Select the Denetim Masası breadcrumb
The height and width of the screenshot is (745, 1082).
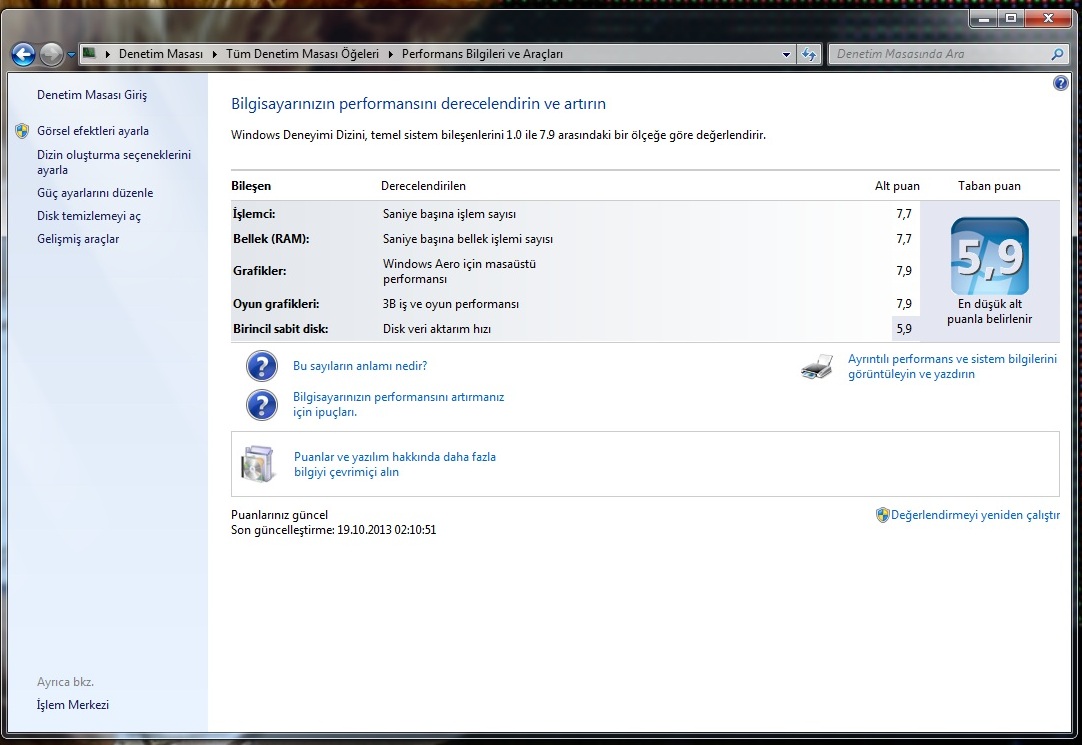point(161,54)
